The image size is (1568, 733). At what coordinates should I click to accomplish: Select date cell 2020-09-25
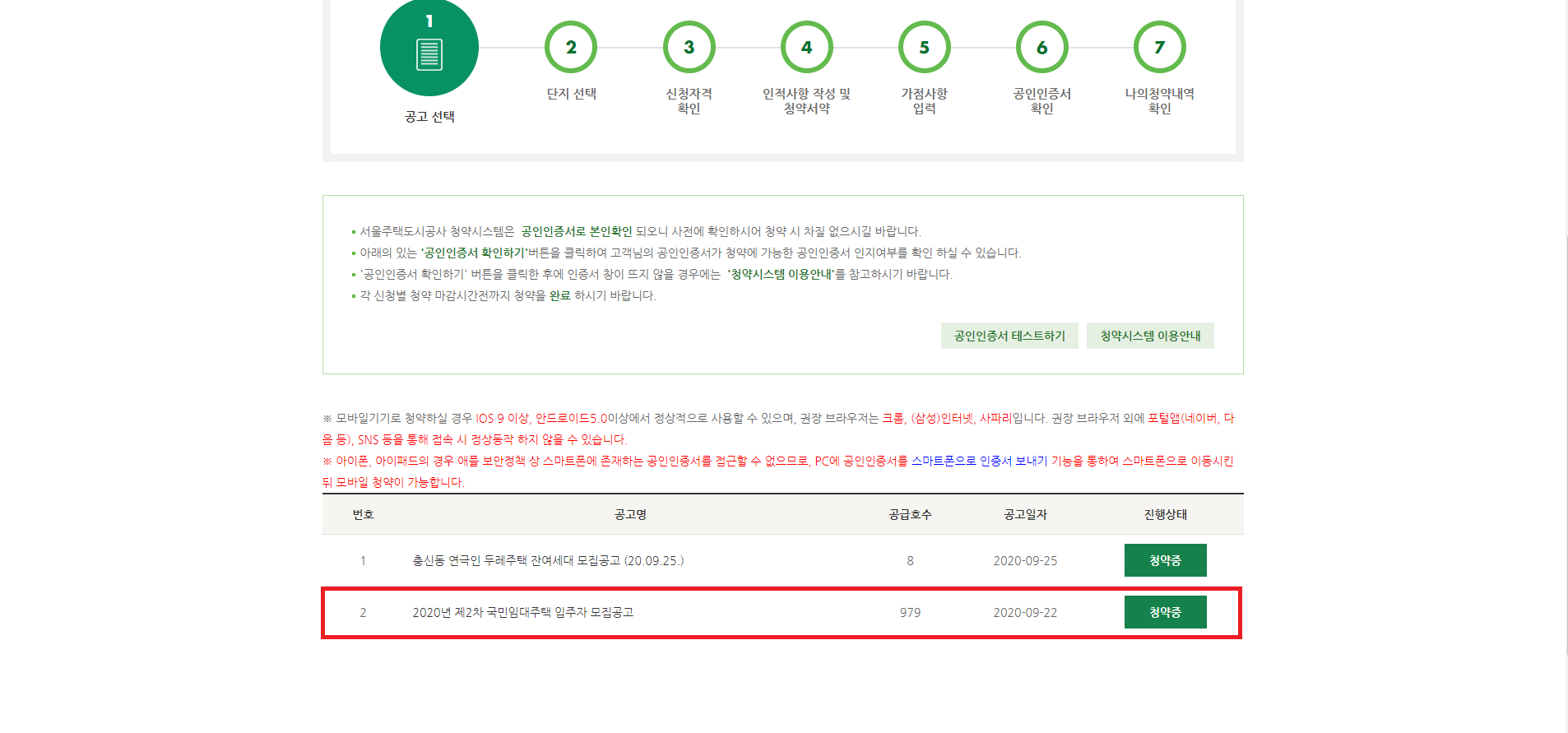(1025, 560)
